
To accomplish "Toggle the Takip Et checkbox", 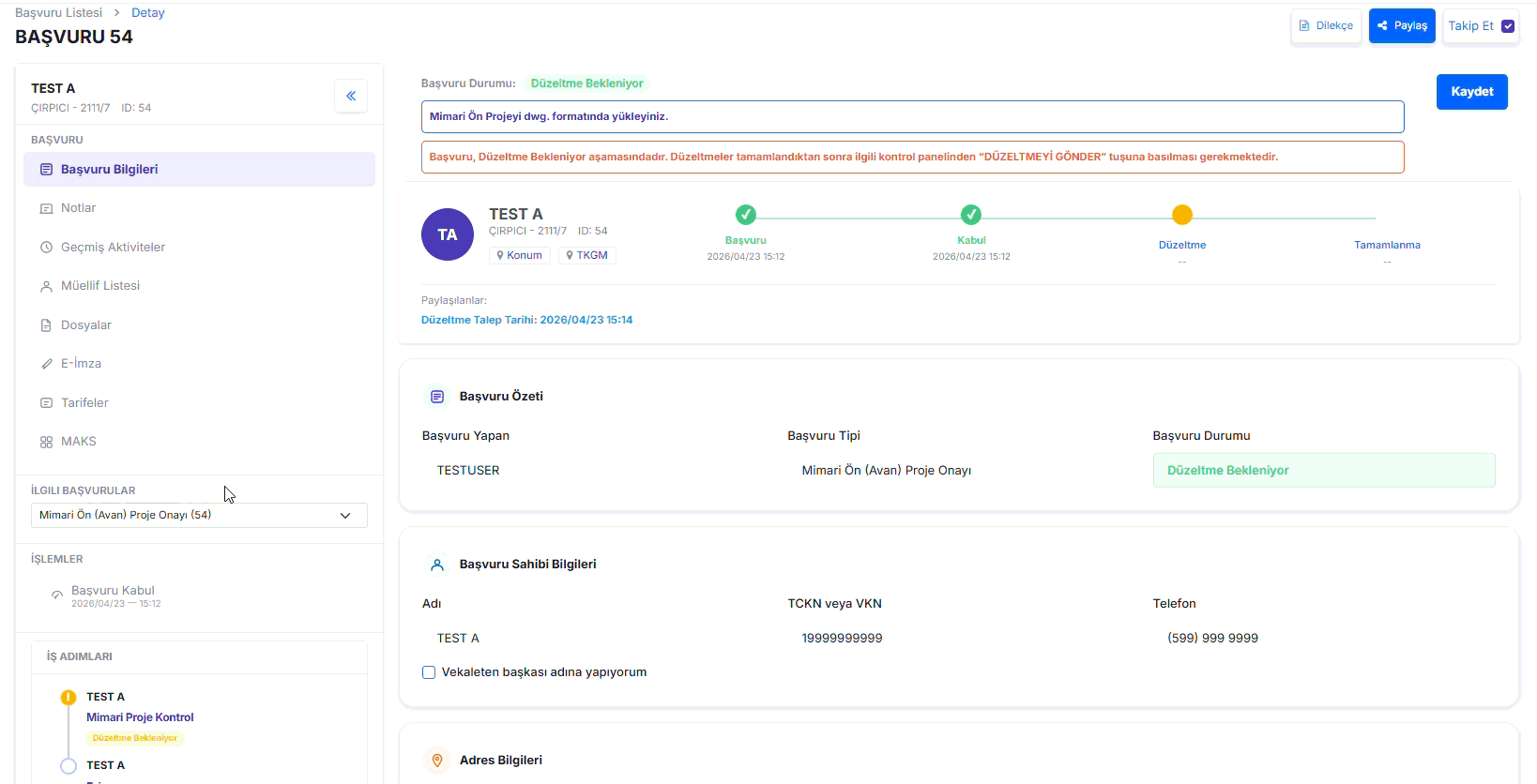I will pos(1508,26).
